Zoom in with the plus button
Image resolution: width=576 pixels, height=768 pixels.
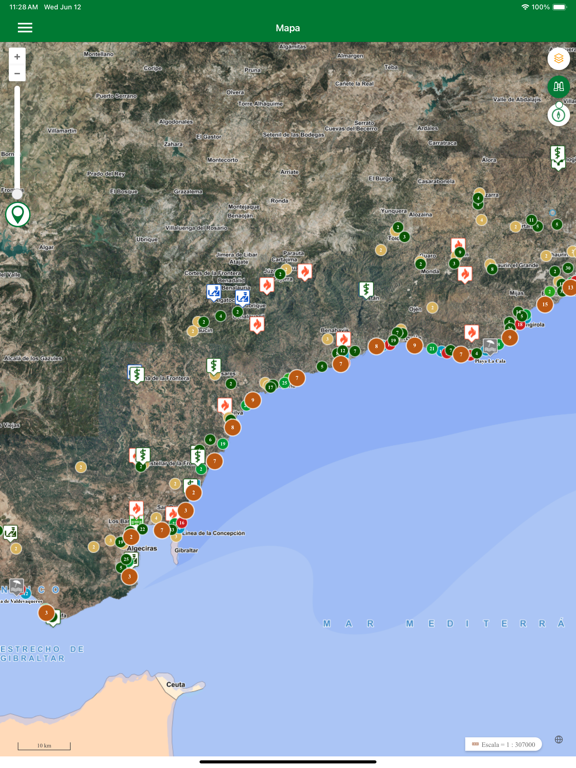click(x=17, y=57)
